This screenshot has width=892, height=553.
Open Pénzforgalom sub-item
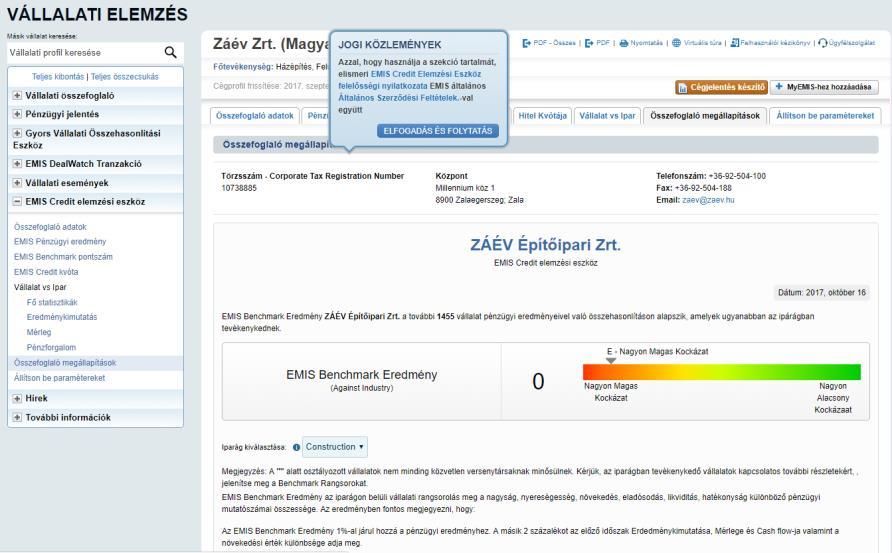click(51, 347)
